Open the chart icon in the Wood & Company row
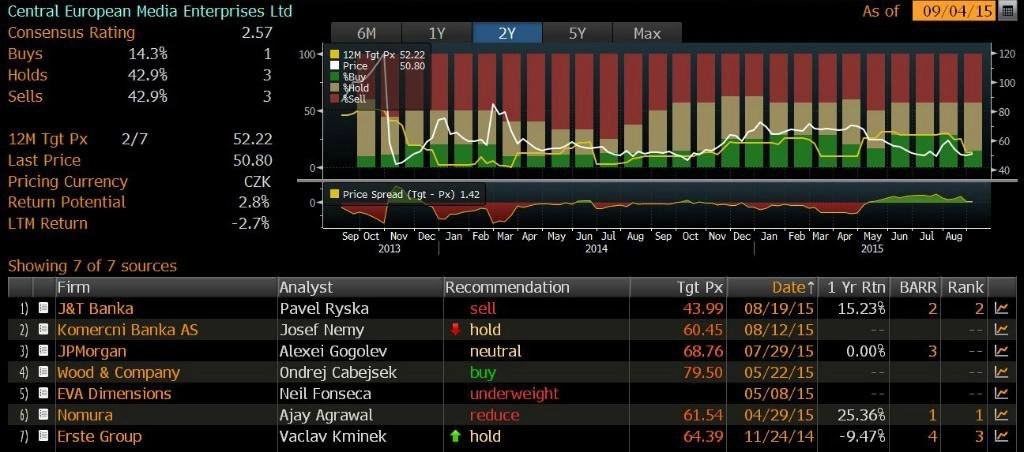Viewport: 1024px width, 452px height. pyautogui.click(x=1001, y=372)
